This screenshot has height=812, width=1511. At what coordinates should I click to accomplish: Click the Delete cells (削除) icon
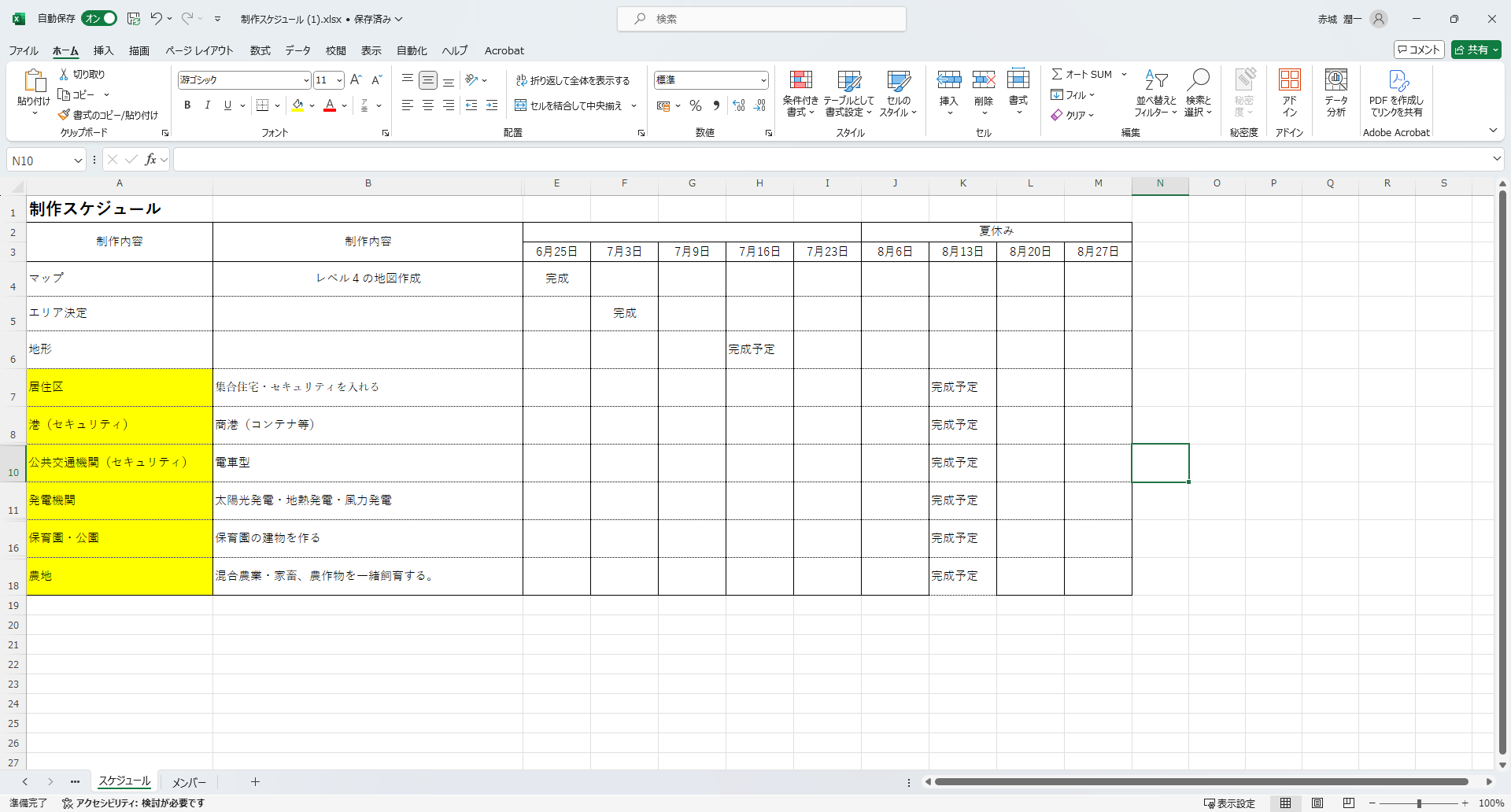(984, 79)
